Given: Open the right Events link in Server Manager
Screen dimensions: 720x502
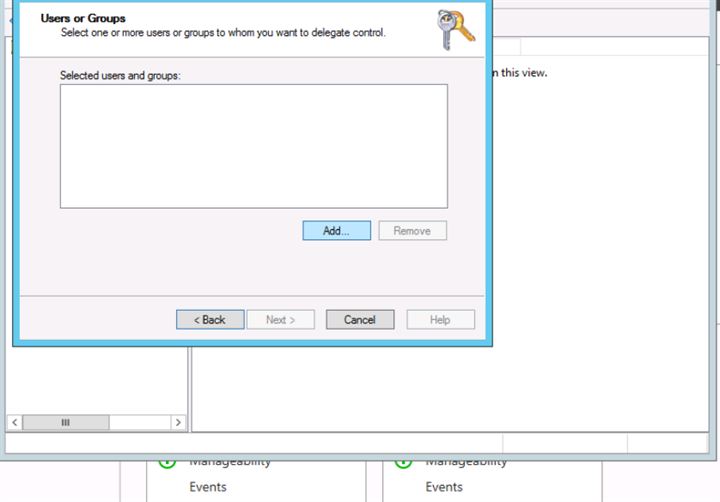Looking at the screenshot, I should coord(444,487).
